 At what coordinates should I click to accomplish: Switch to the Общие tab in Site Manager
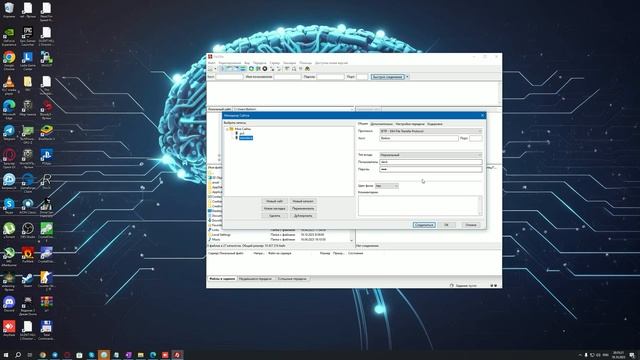[x=362, y=124]
